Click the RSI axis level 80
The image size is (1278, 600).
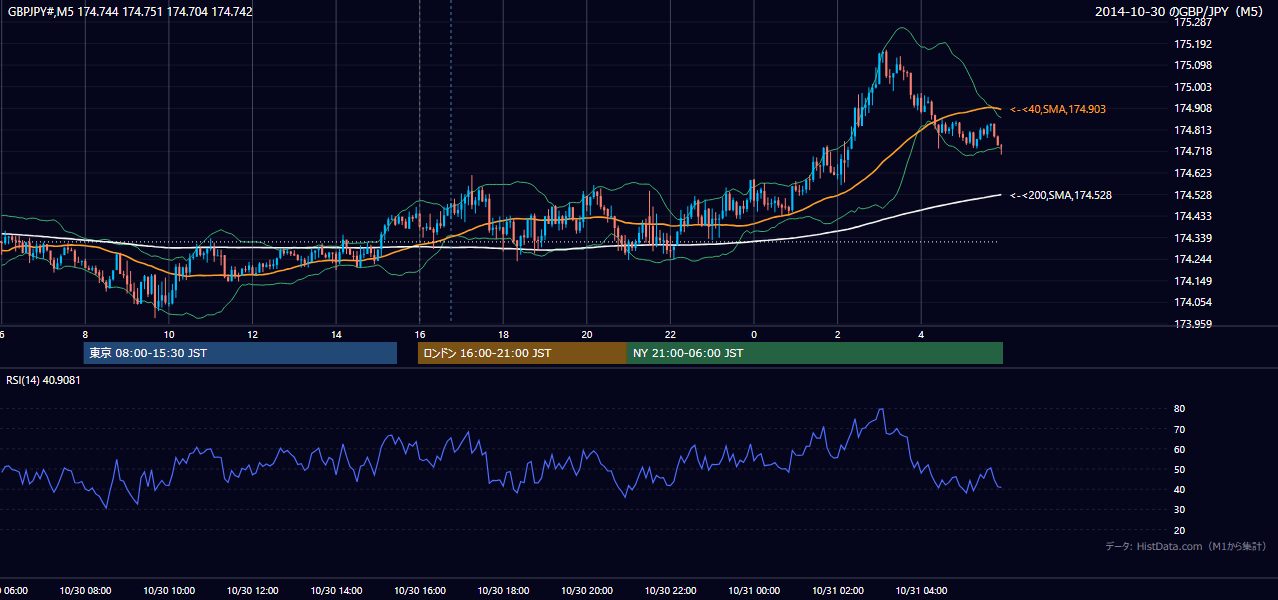[1179, 409]
